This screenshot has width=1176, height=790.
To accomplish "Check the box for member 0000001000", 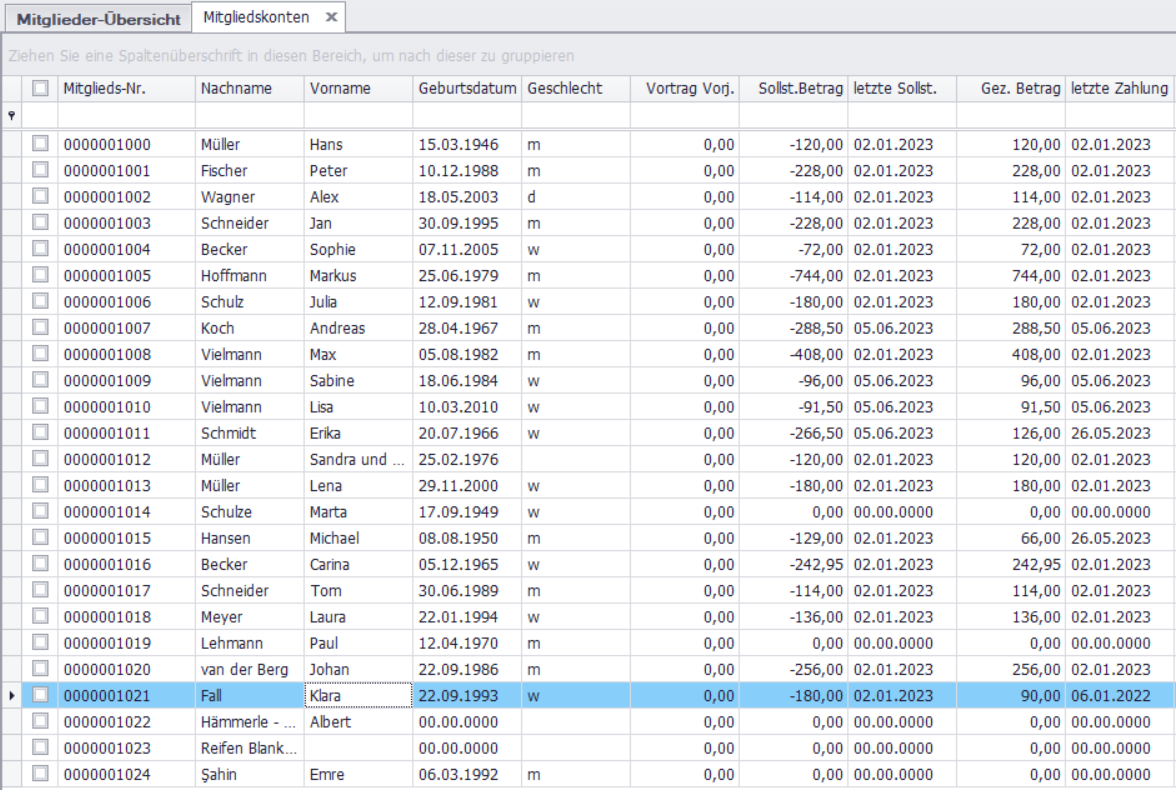I will [x=40, y=144].
